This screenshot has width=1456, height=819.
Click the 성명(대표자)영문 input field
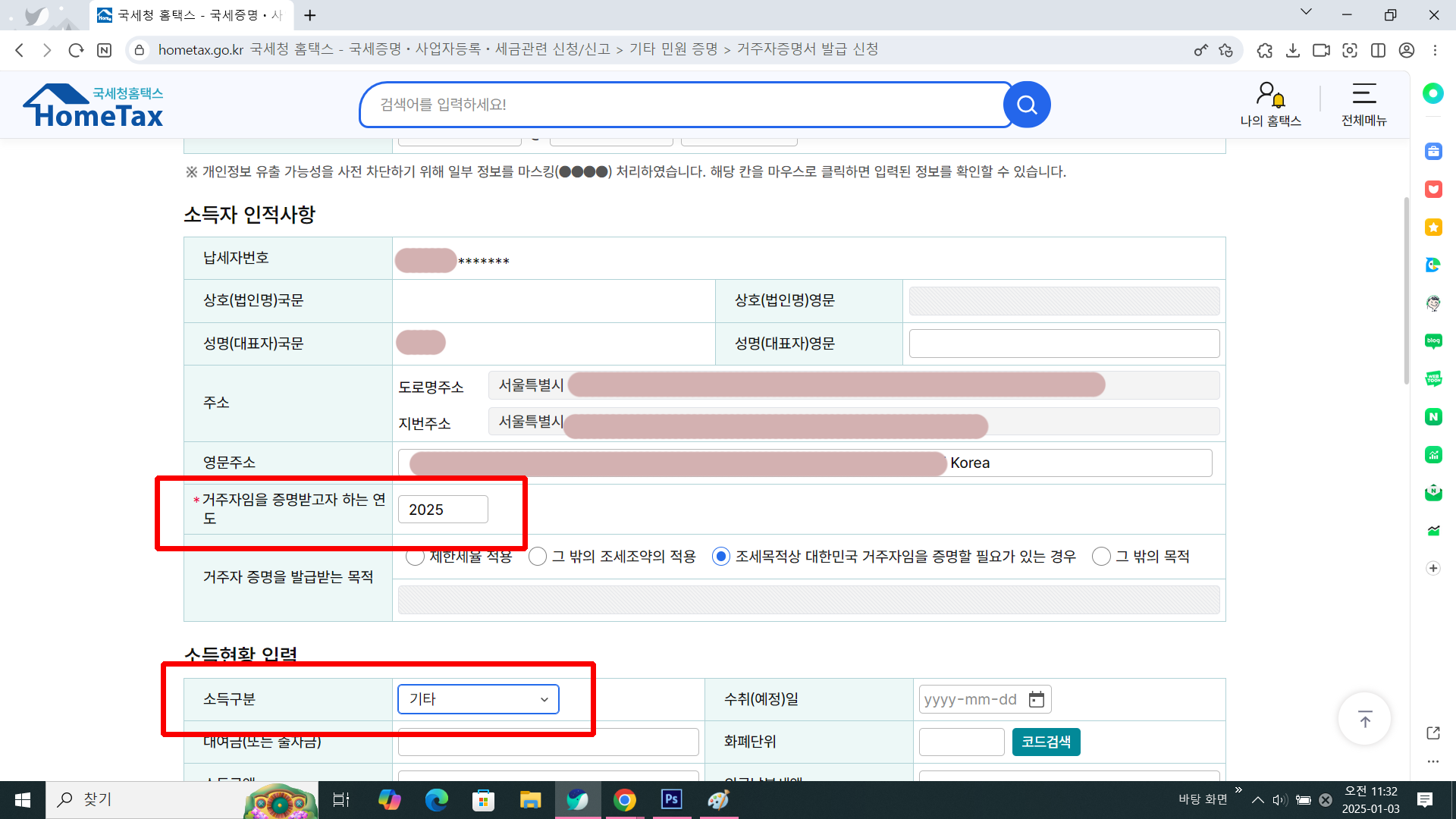(1064, 344)
